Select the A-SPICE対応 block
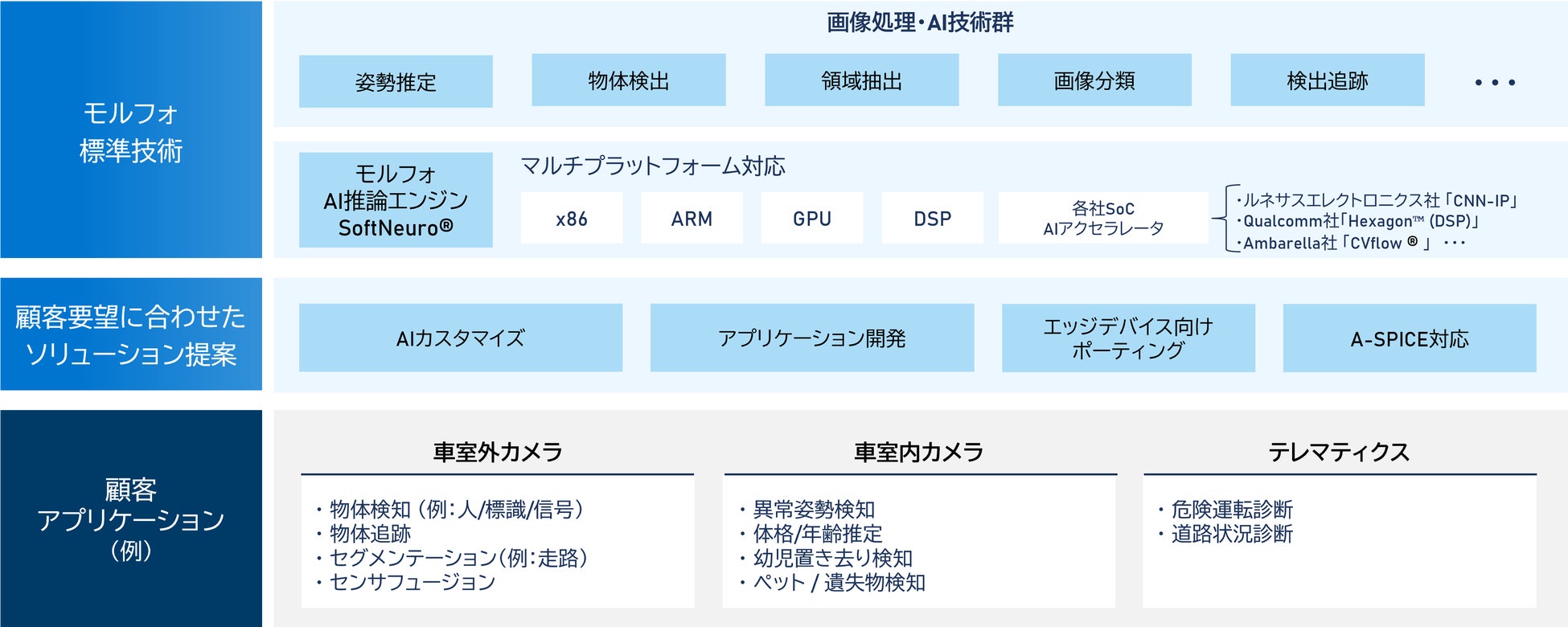 (1409, 338)
